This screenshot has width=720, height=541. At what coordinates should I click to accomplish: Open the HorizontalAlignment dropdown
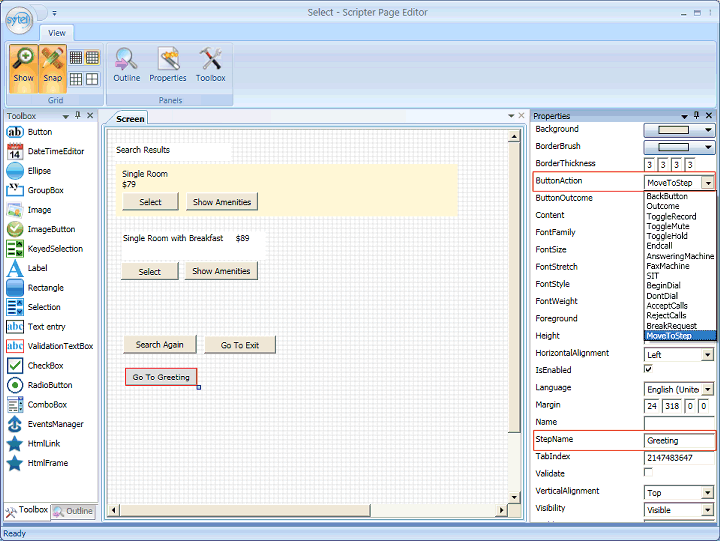click(x=707, y=355)
